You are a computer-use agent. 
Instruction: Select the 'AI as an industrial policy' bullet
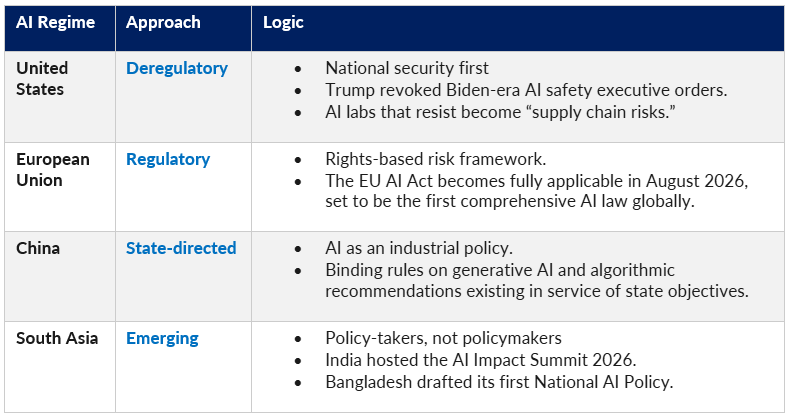pos(419,248)
